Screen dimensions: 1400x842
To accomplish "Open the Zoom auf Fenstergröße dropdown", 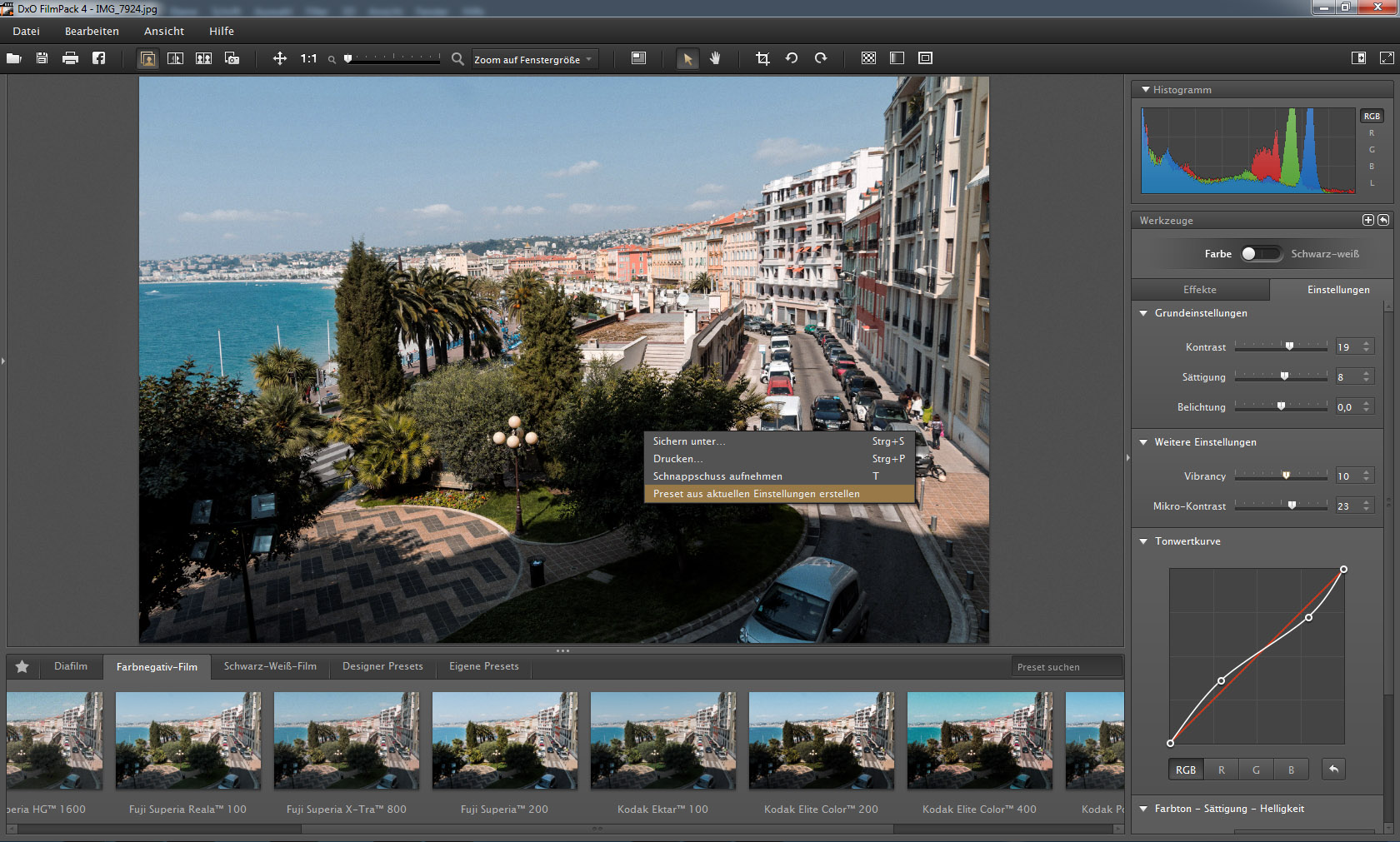I will click(x=534, y=59).
